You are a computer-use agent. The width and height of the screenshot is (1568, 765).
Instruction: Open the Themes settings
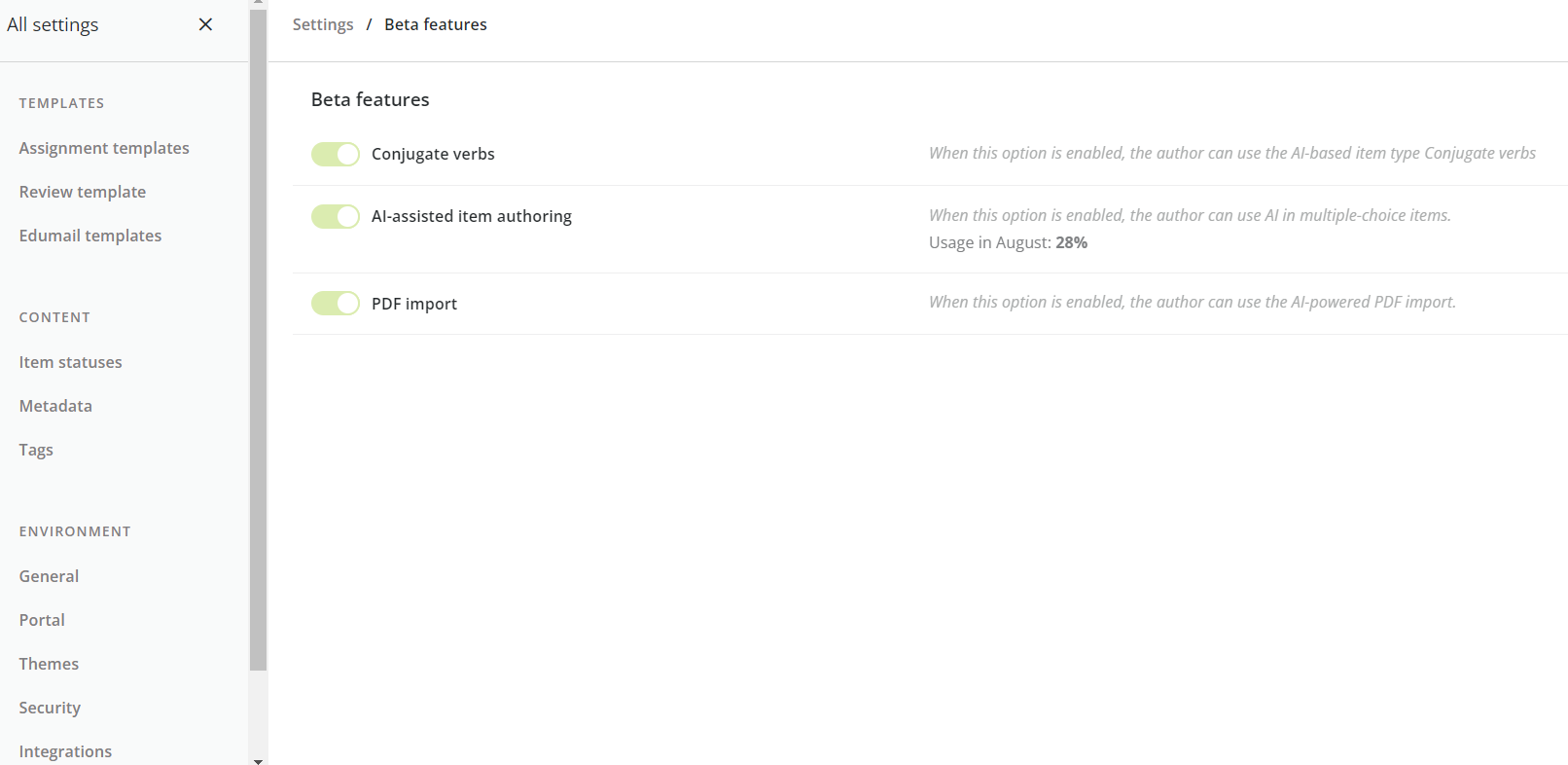(x=49, y=664)
